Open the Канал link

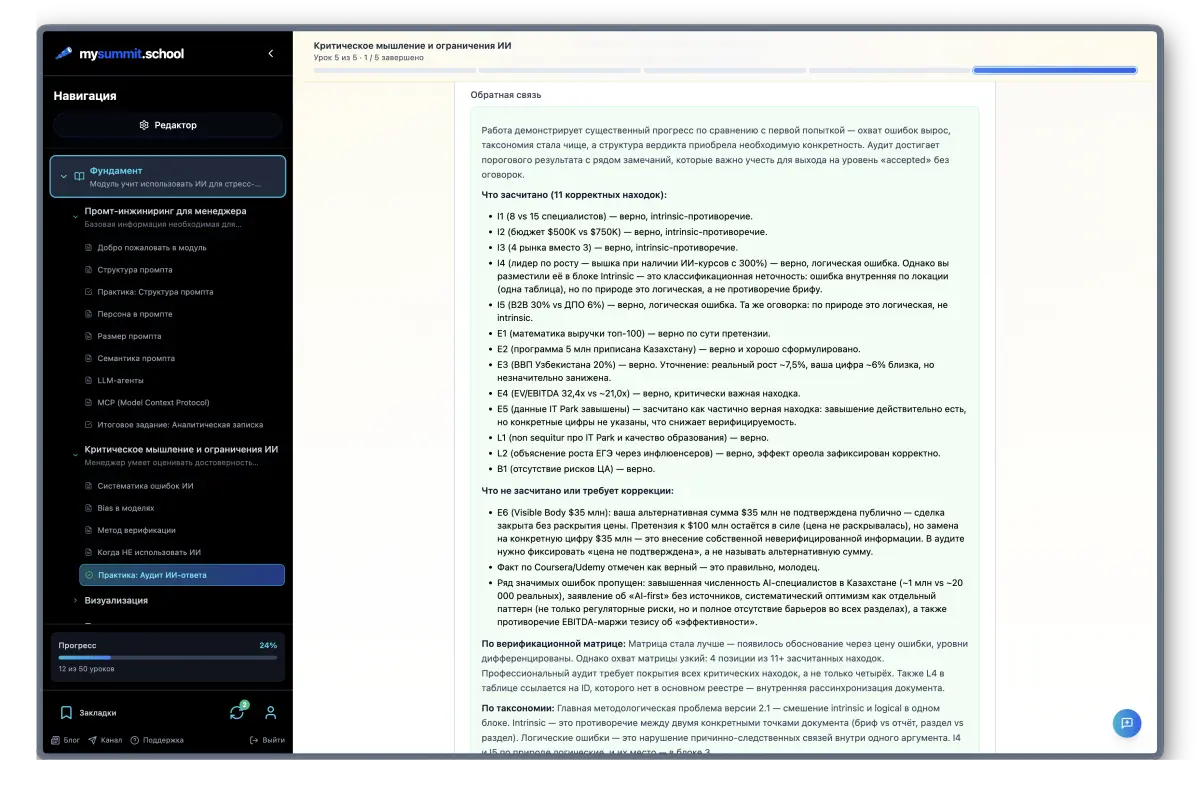(104, 740)
